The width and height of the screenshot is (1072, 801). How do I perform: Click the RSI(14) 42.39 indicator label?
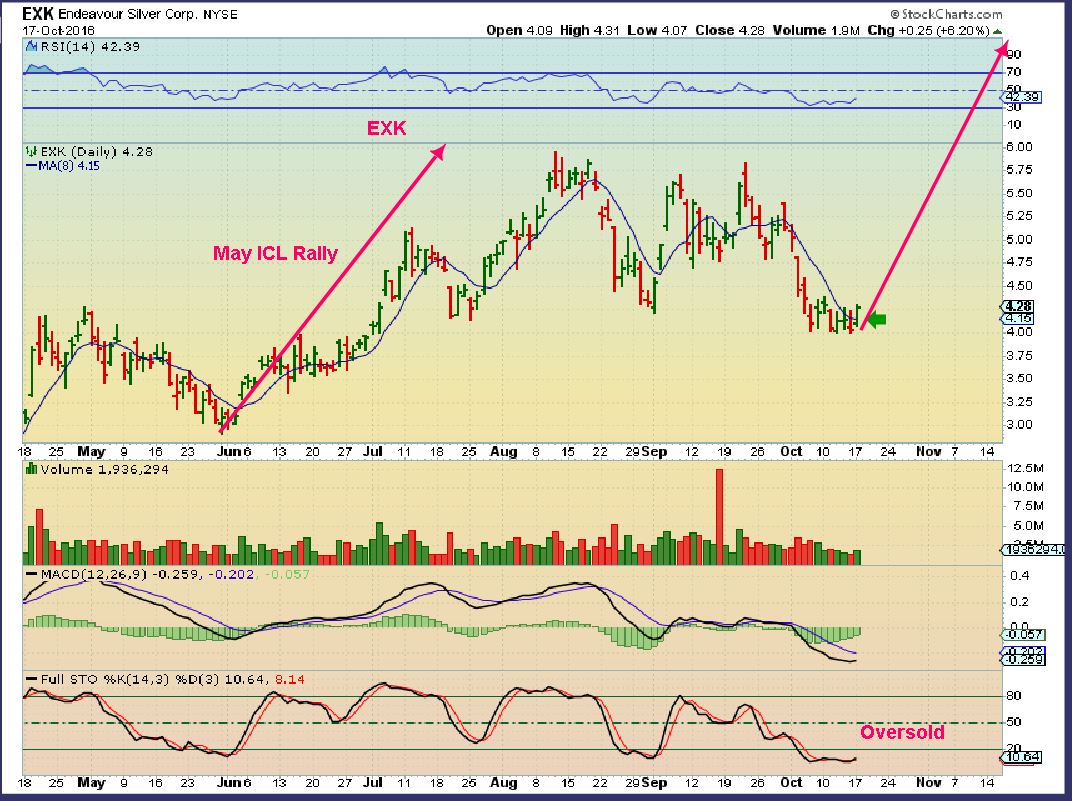pyautogui.click(x=90, y=46)
